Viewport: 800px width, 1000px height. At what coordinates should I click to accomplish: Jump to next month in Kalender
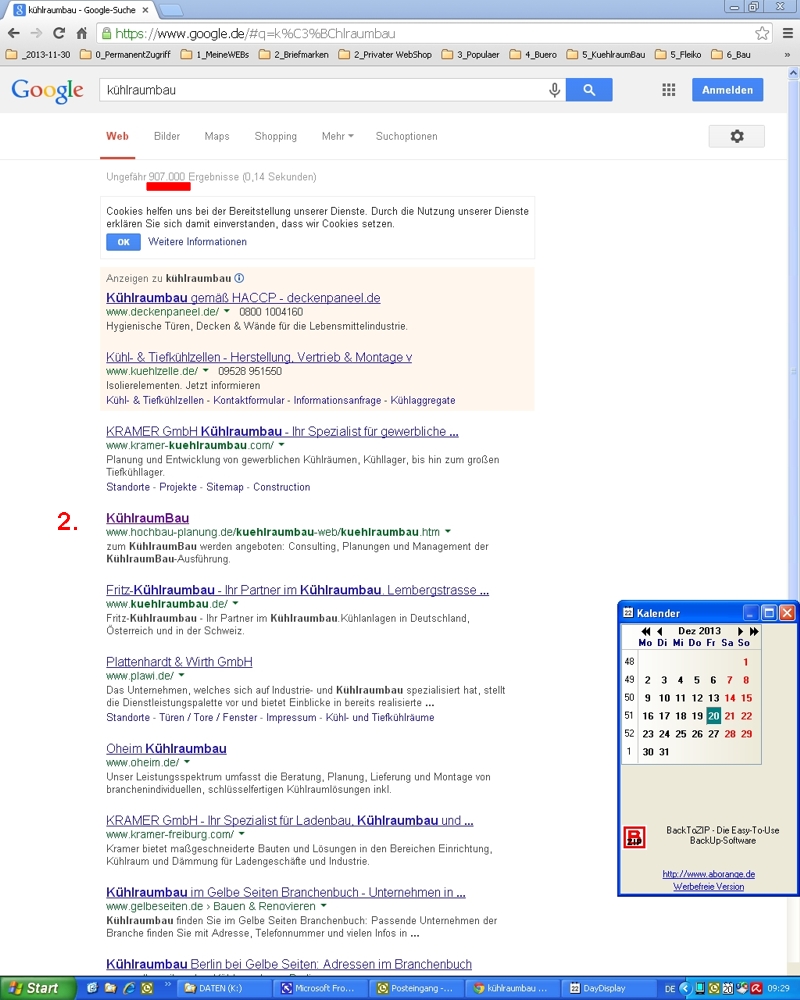point(740,631)
